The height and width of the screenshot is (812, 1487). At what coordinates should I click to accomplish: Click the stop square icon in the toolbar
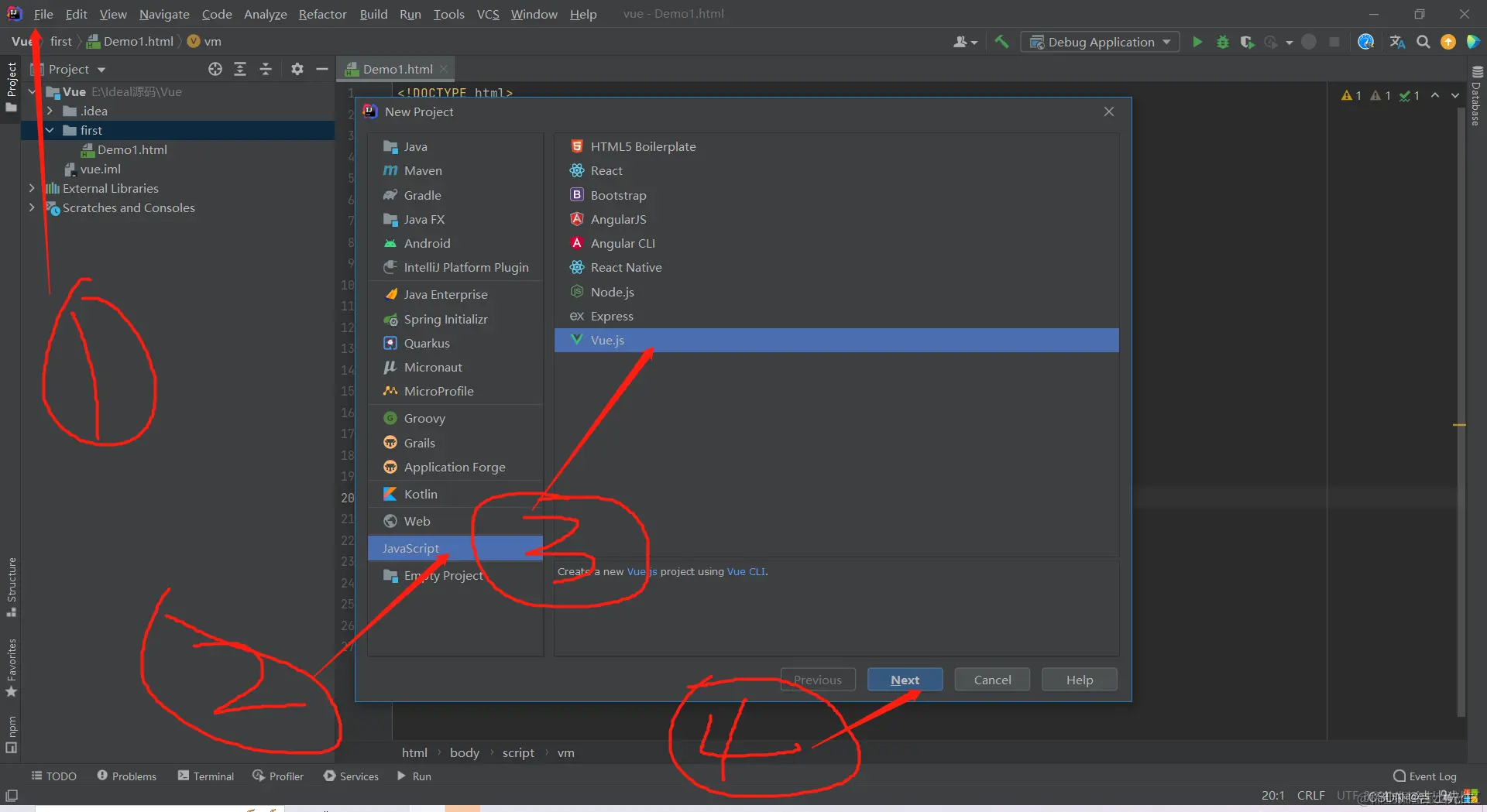[x=1334, y=42]
